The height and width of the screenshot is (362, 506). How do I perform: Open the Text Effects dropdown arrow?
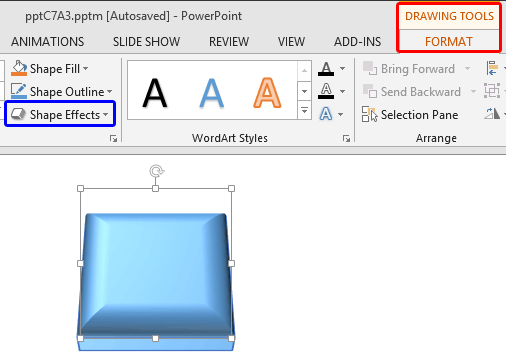pos(341,114)
